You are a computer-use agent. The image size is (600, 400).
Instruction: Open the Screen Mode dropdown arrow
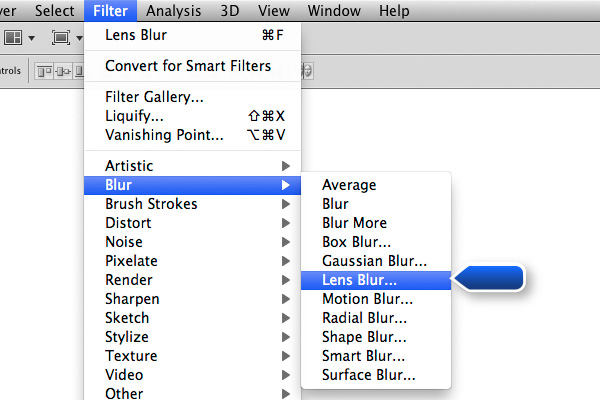(79, 38)
